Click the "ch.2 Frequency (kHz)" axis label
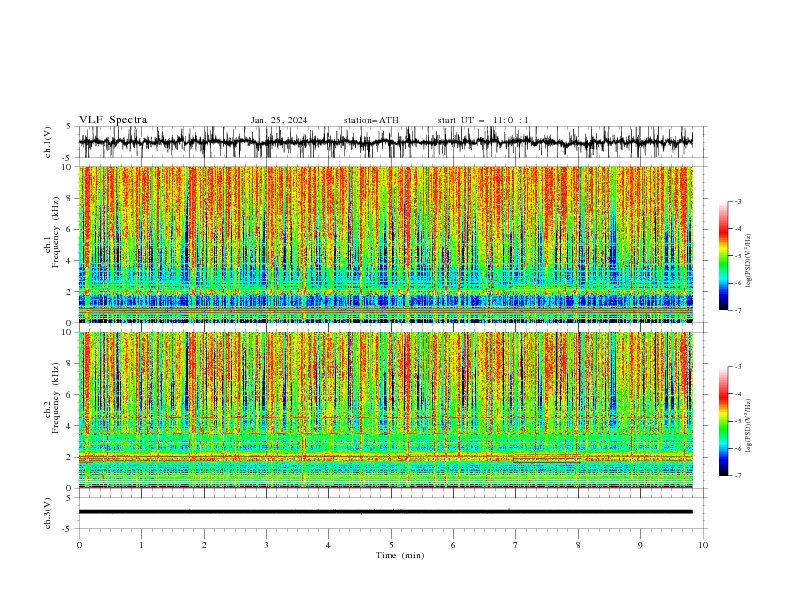The width and height of the screenshot is (792, 612). pyautogui.click(x=52, y=398)
